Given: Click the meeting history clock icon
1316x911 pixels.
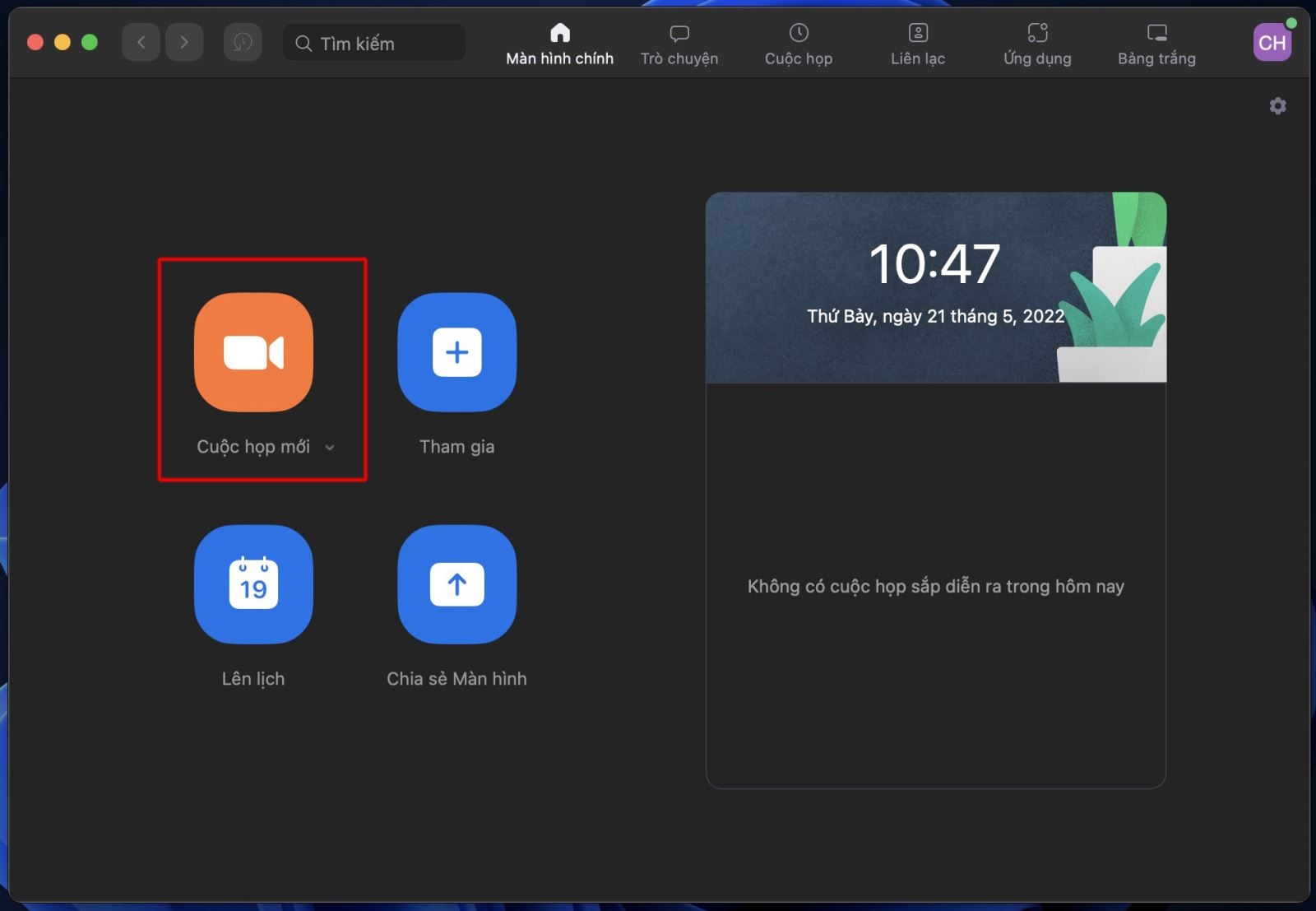Looking at the screenshot, I should pyautogui.click(x=242, y=42).
